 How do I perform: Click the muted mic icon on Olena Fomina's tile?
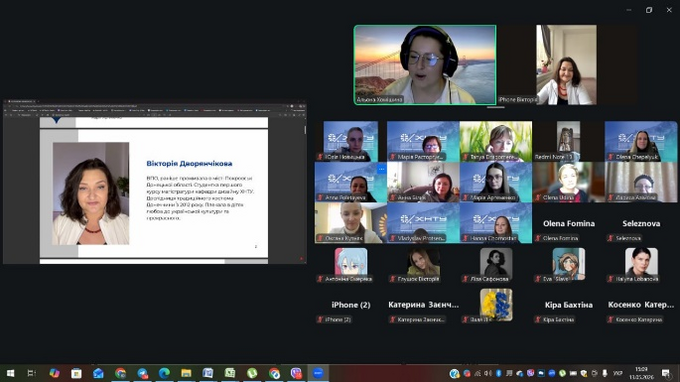538,238
